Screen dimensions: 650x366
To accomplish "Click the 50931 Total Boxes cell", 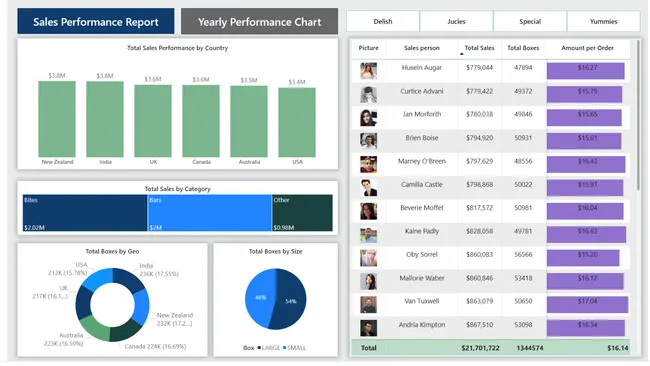I will point(523,138).
